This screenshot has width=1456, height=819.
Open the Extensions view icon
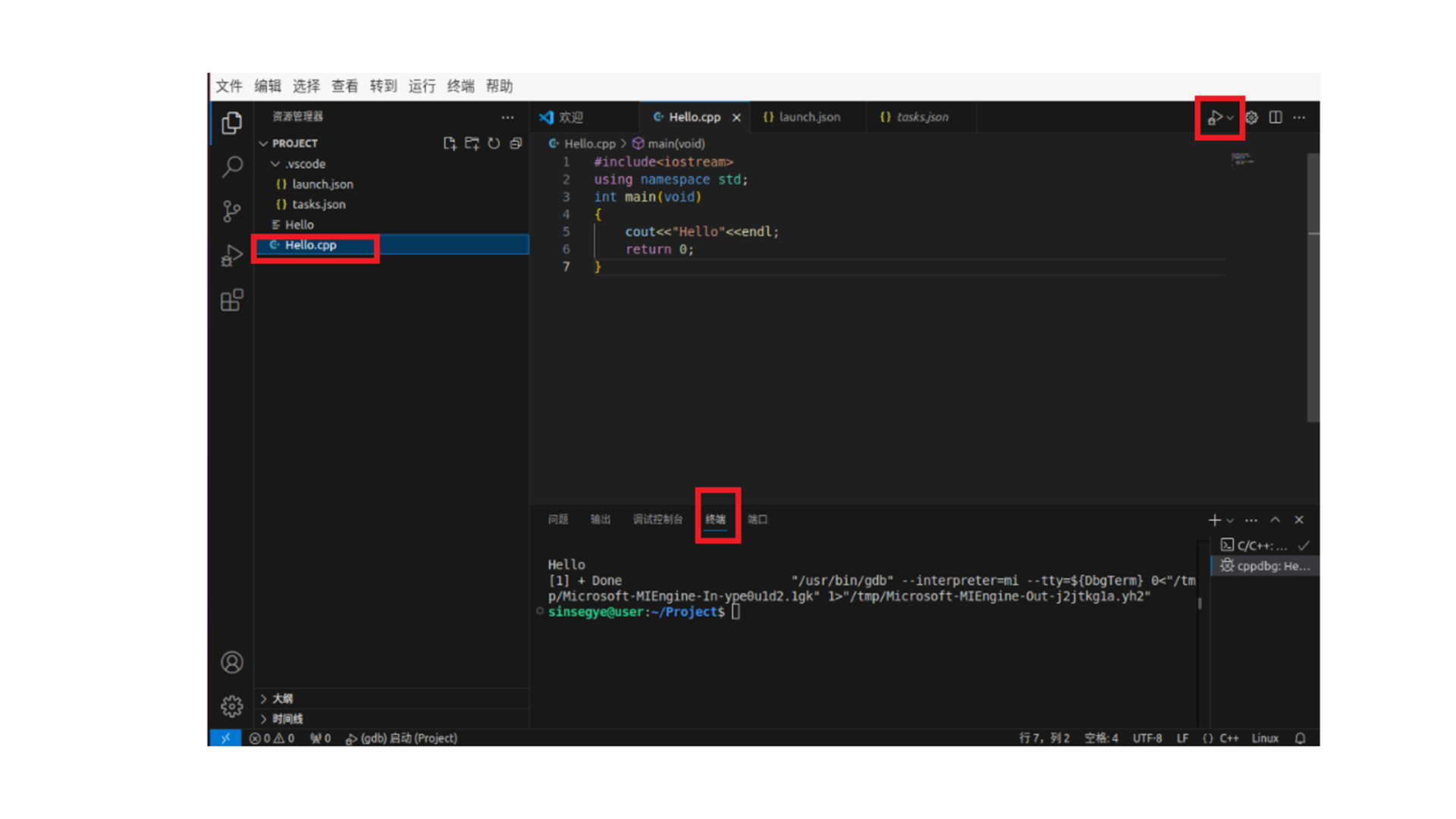click(x=232, y=300)
